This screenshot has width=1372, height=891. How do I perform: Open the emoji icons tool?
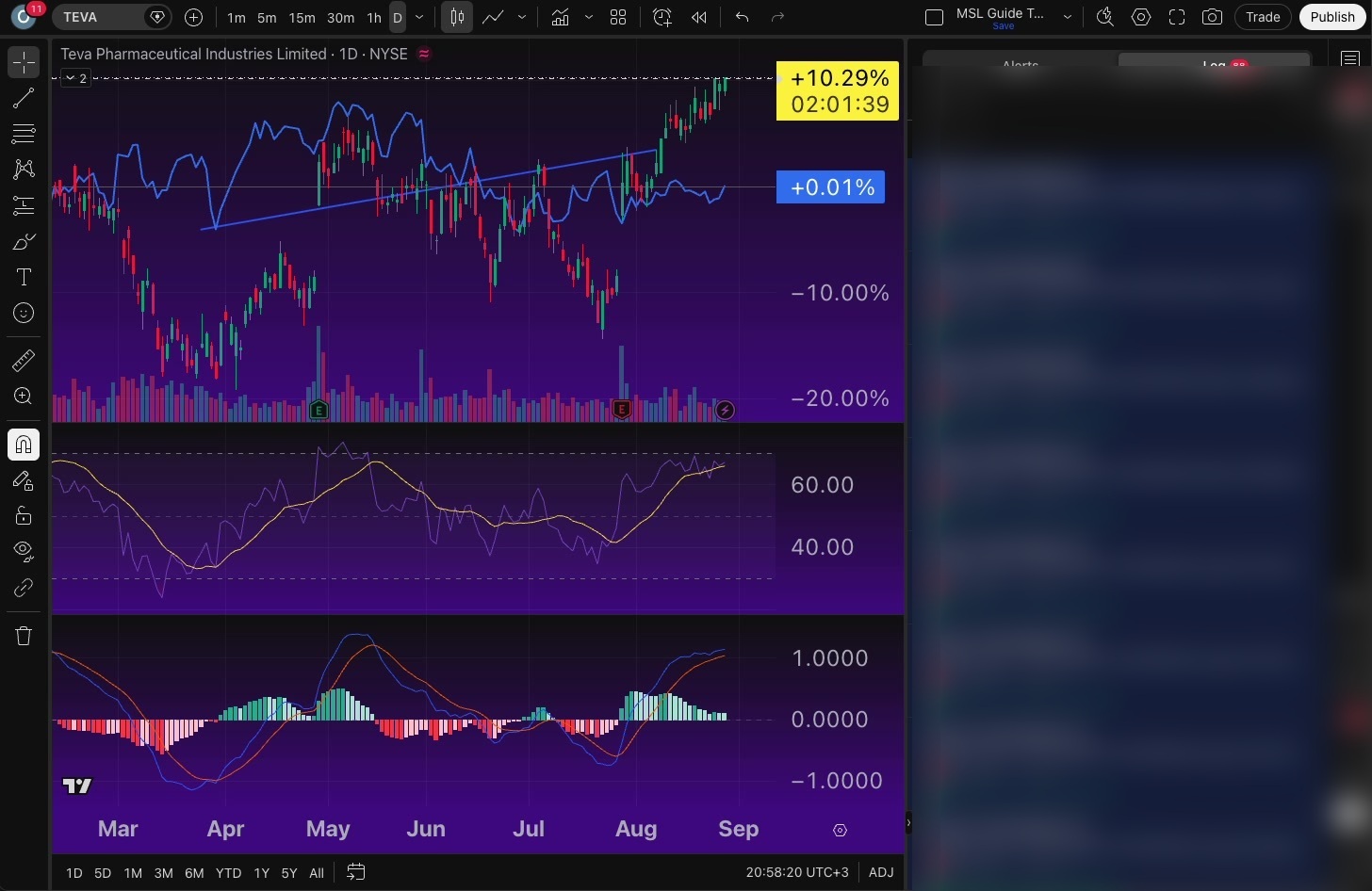24,313
